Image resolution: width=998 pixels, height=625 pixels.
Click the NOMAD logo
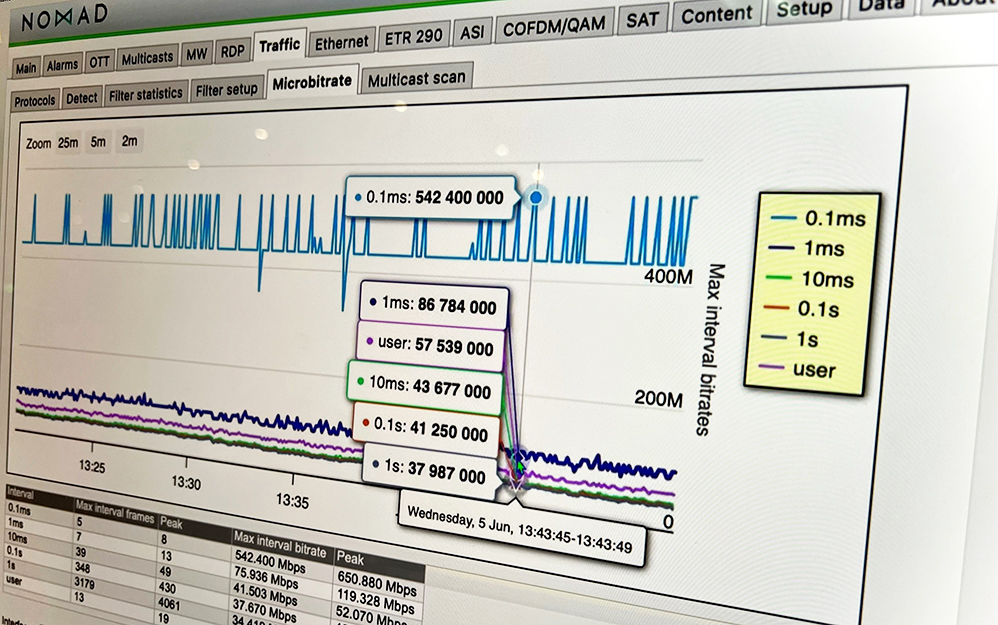64,18
